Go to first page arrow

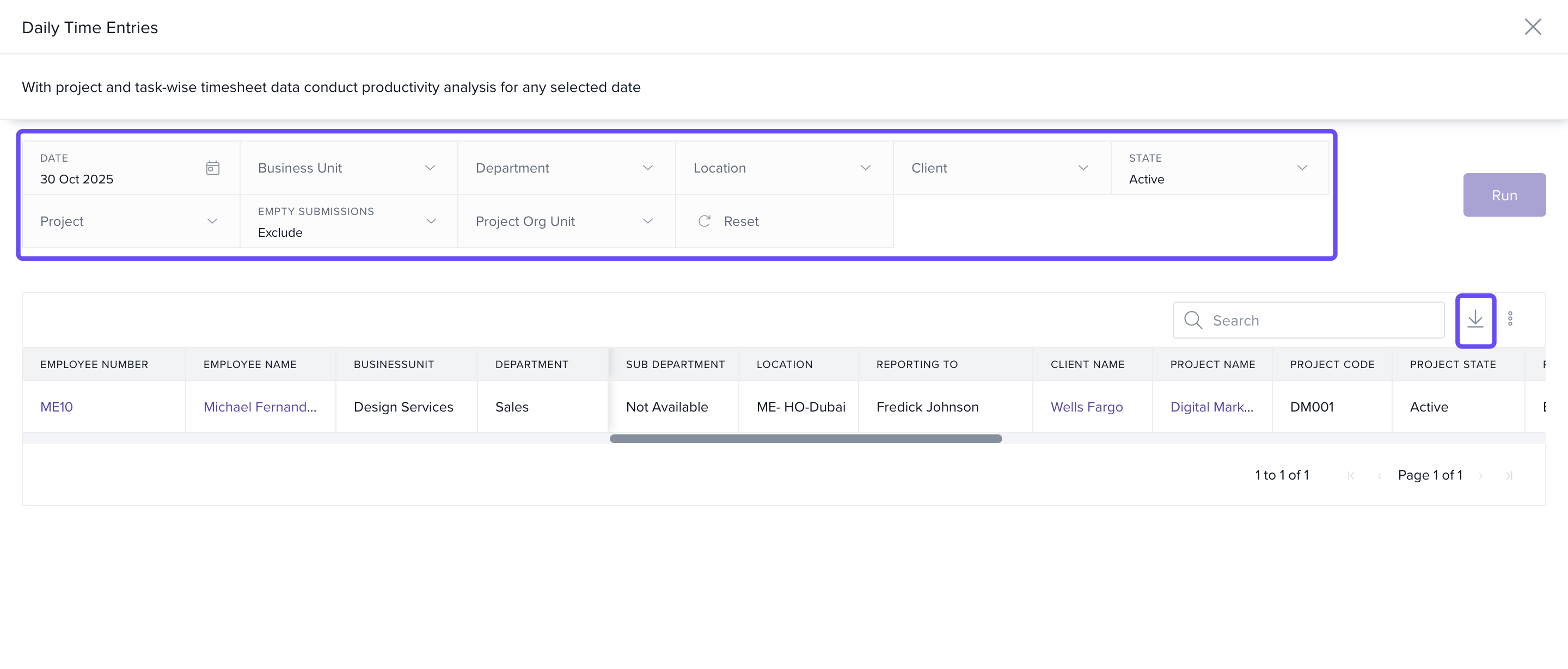click(x=1351, y=475)
